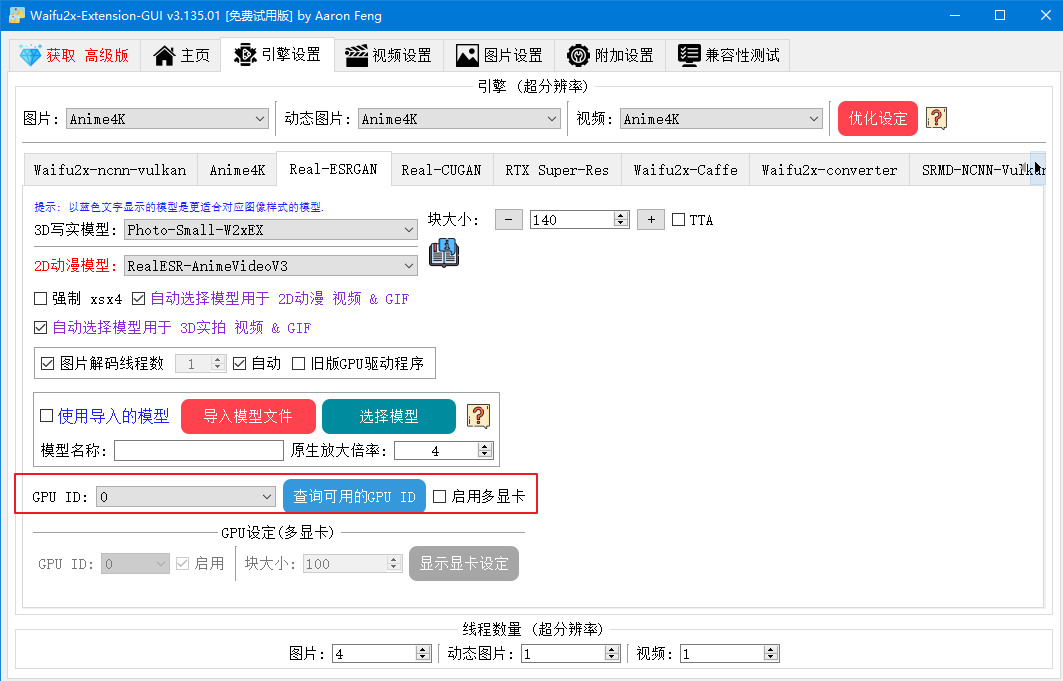
Task: Select the Real-ESRGAN engine tab
Action: click(x=334, y=169)
